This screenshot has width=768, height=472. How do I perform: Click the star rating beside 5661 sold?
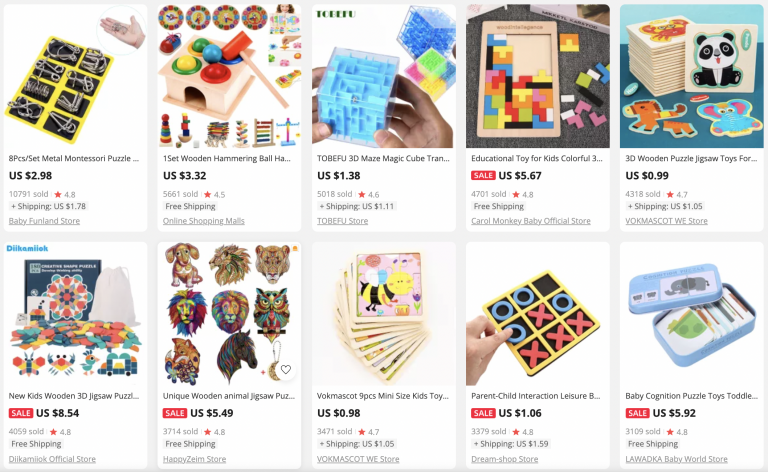pyautogui.click(x=215, y=194)
